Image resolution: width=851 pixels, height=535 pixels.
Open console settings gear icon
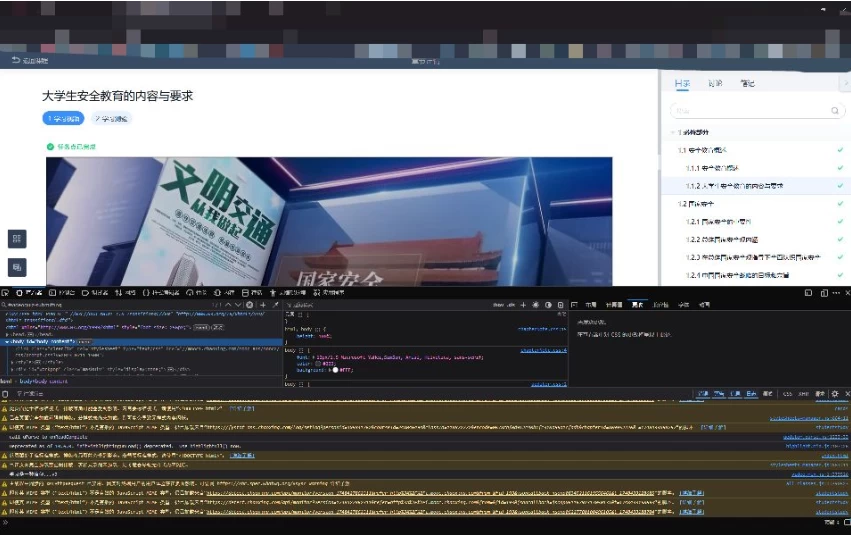point(835,393)
